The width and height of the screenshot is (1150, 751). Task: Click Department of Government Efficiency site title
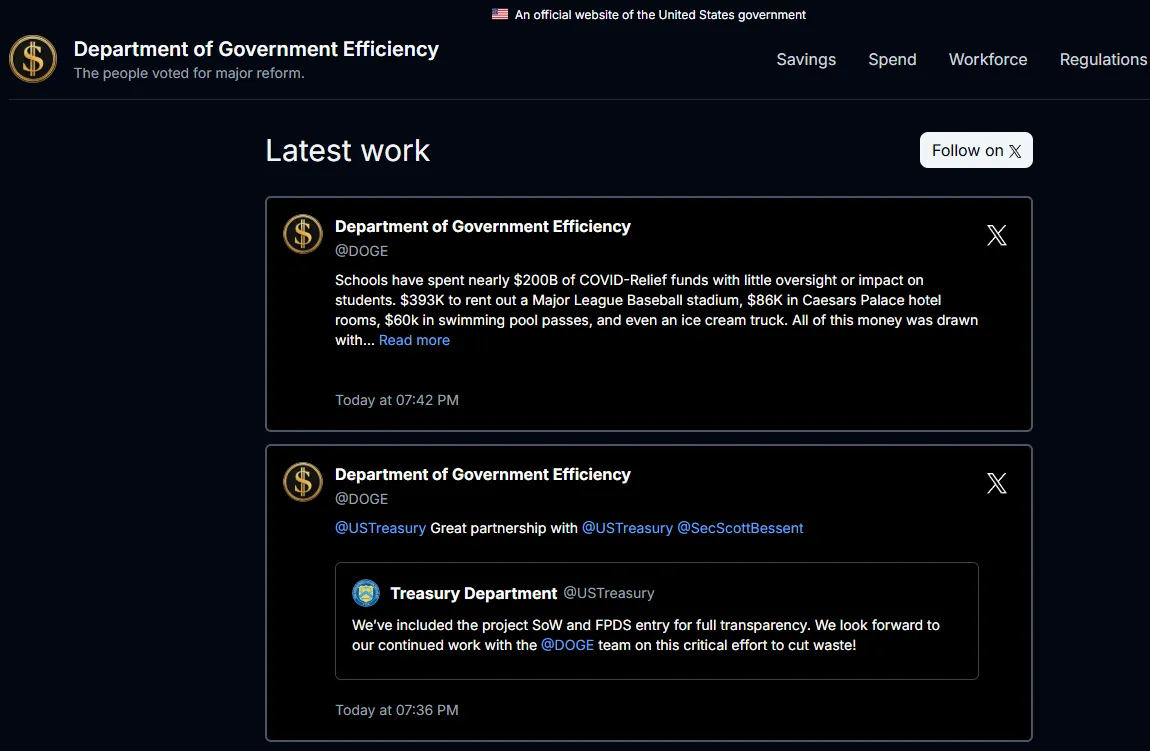point(256,49)
